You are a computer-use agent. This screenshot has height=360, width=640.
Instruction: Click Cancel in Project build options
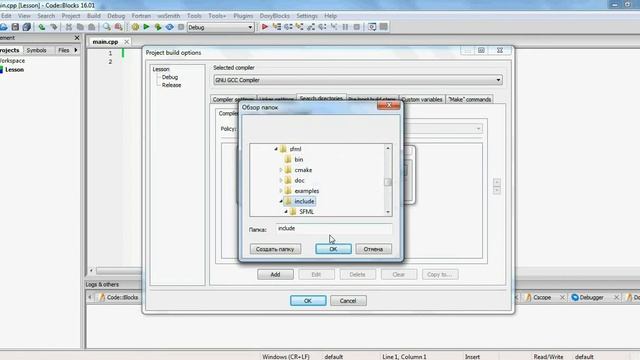point(348,301)
